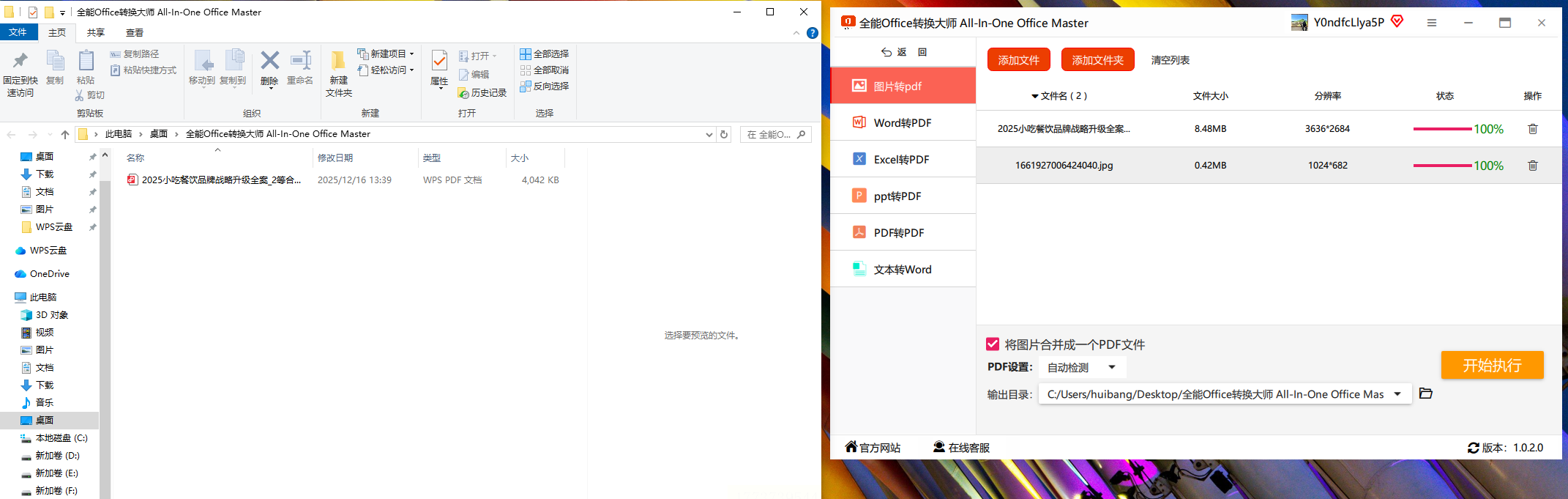Toggle 将图片合并成一个PDF文件 checkbox
The height and width of the screenshot is (499, 1568).
point(993,344)
